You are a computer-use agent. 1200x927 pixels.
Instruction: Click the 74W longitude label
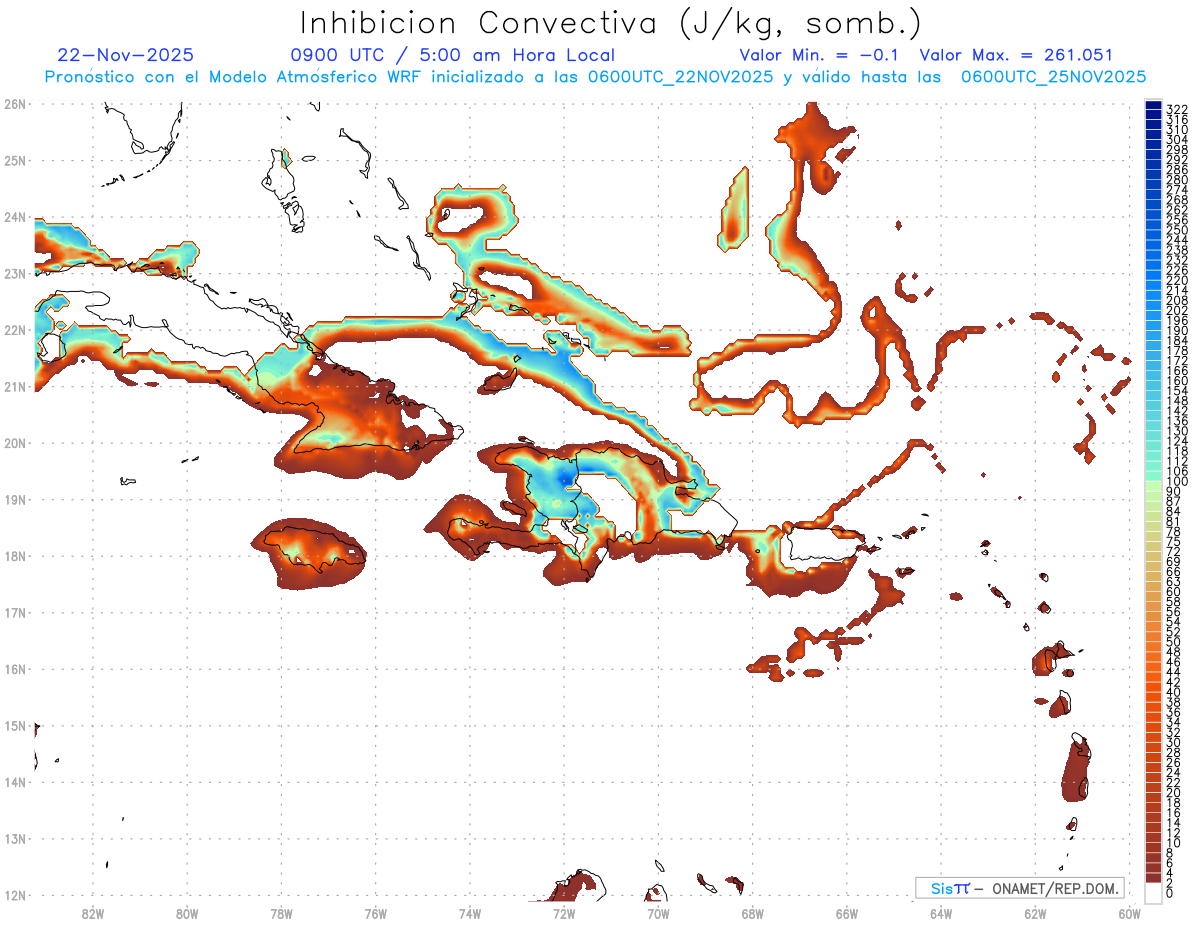pos(470,913)
